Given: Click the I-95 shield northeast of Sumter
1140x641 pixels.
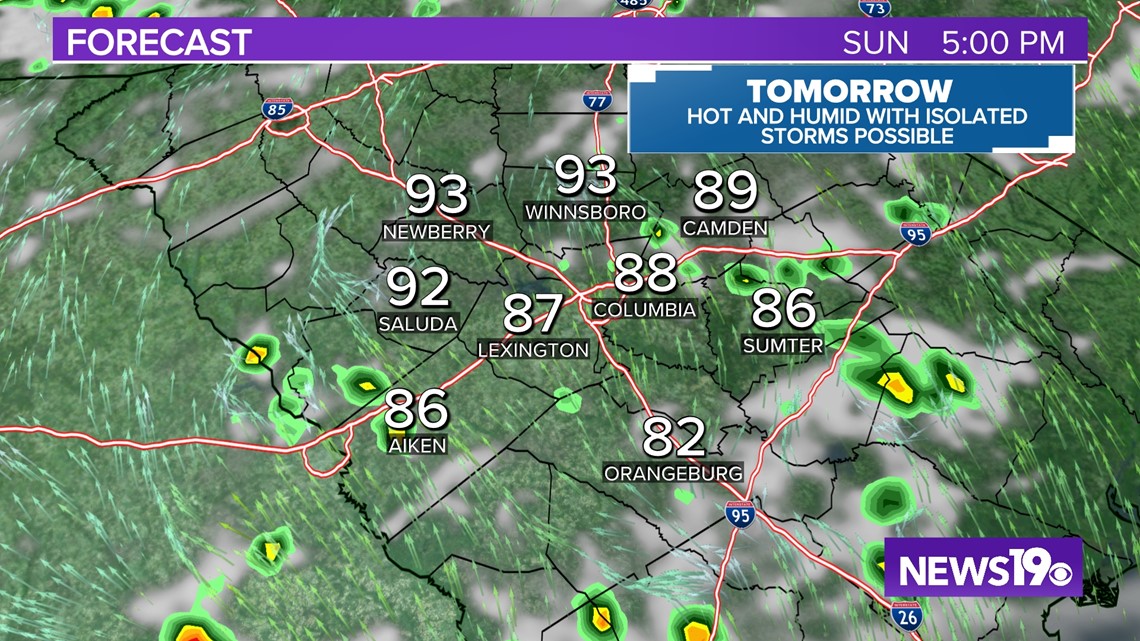Looking at the screenshot, I should click(x=915, y=234).
